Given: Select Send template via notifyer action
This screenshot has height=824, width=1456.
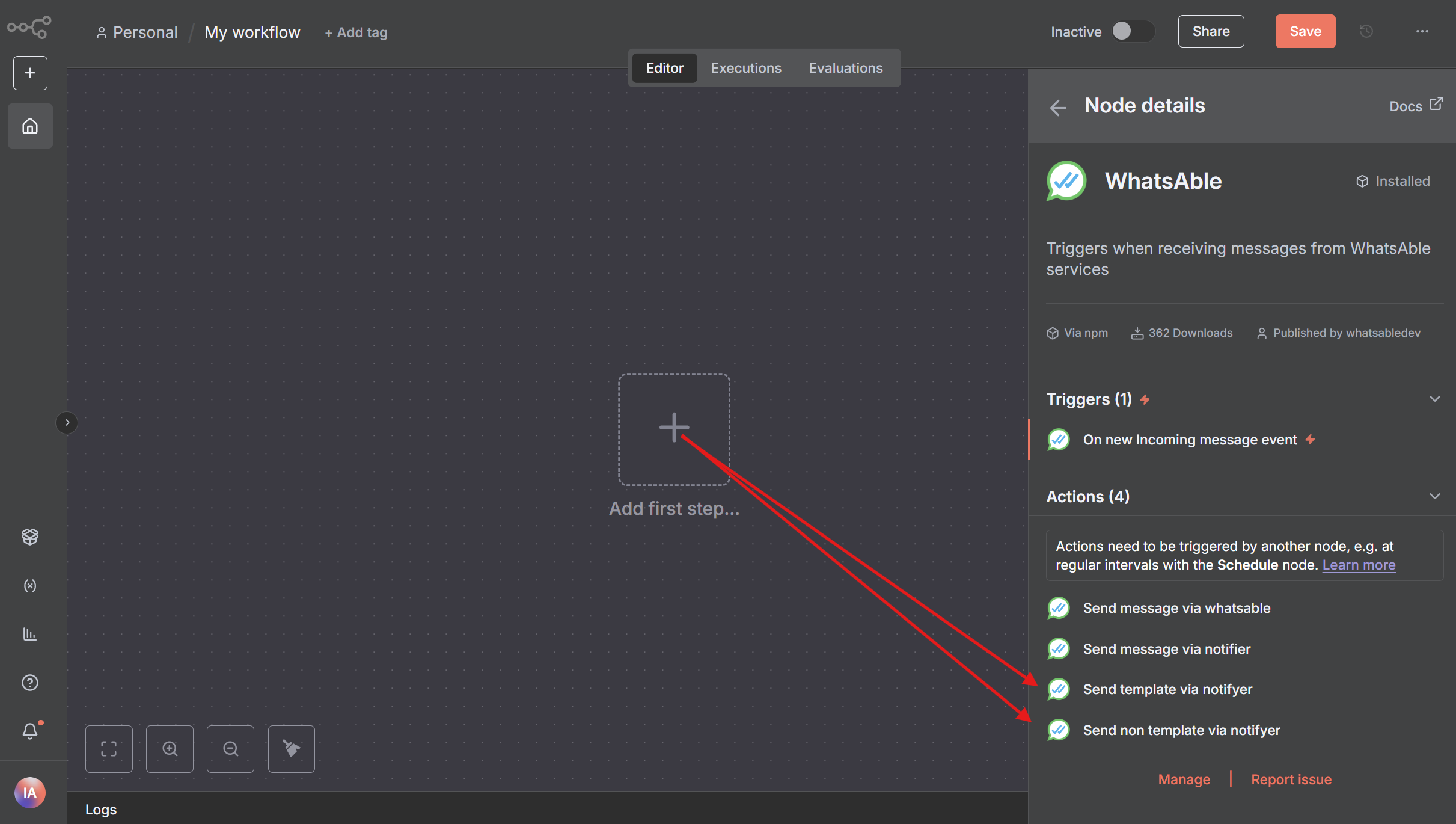Looking at the screenshot, I should (1167, 689).
